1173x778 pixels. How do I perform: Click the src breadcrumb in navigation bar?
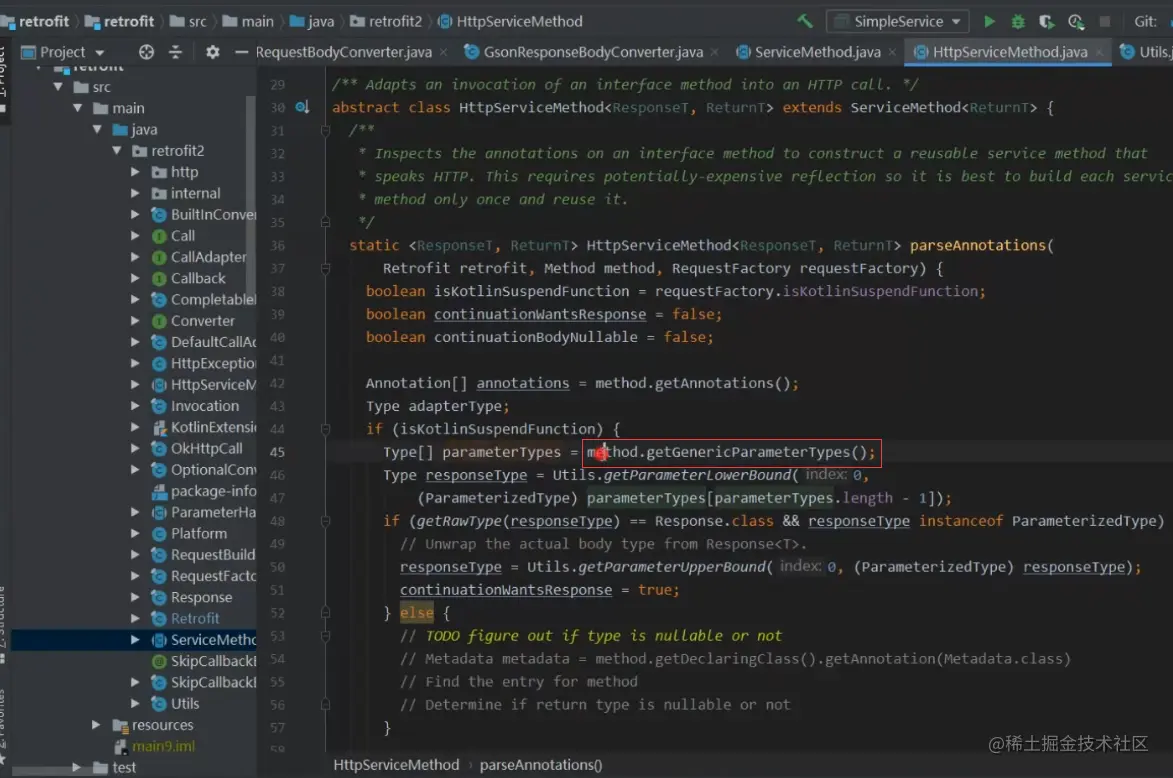tap(197, 22)
